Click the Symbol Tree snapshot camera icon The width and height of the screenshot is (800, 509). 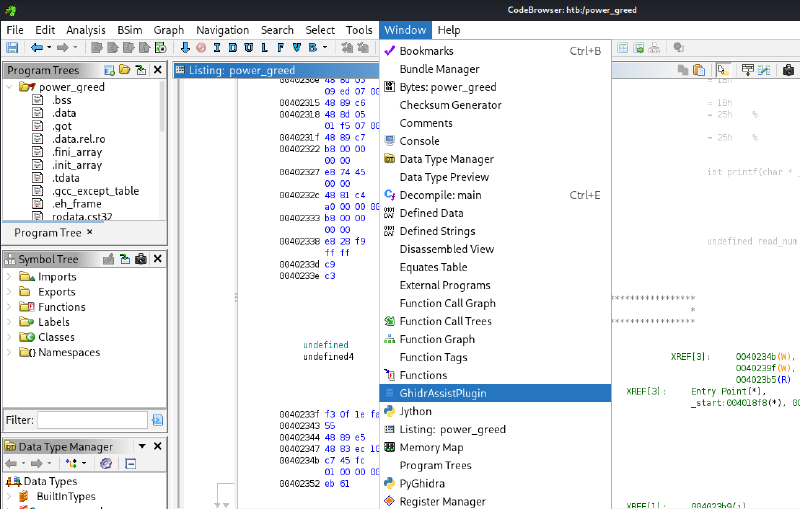141,259
